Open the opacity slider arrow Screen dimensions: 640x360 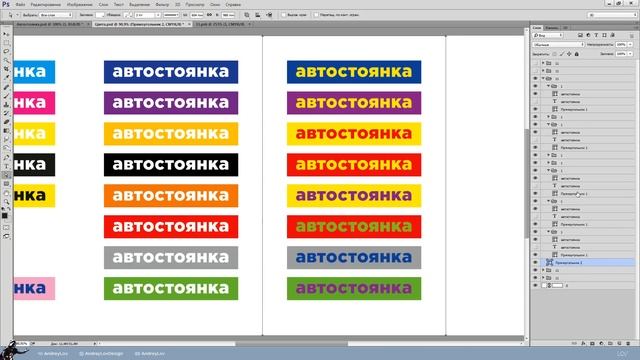[x=631, y=44]
